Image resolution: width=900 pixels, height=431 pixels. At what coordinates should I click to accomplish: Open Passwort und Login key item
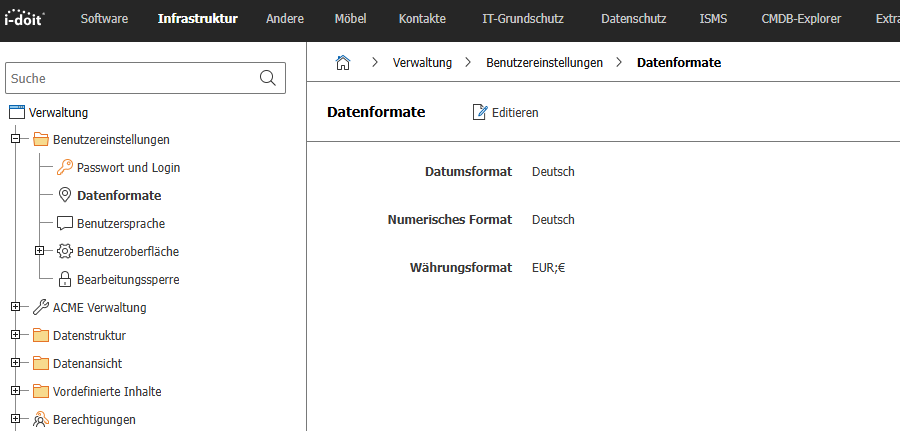point(128,168)
